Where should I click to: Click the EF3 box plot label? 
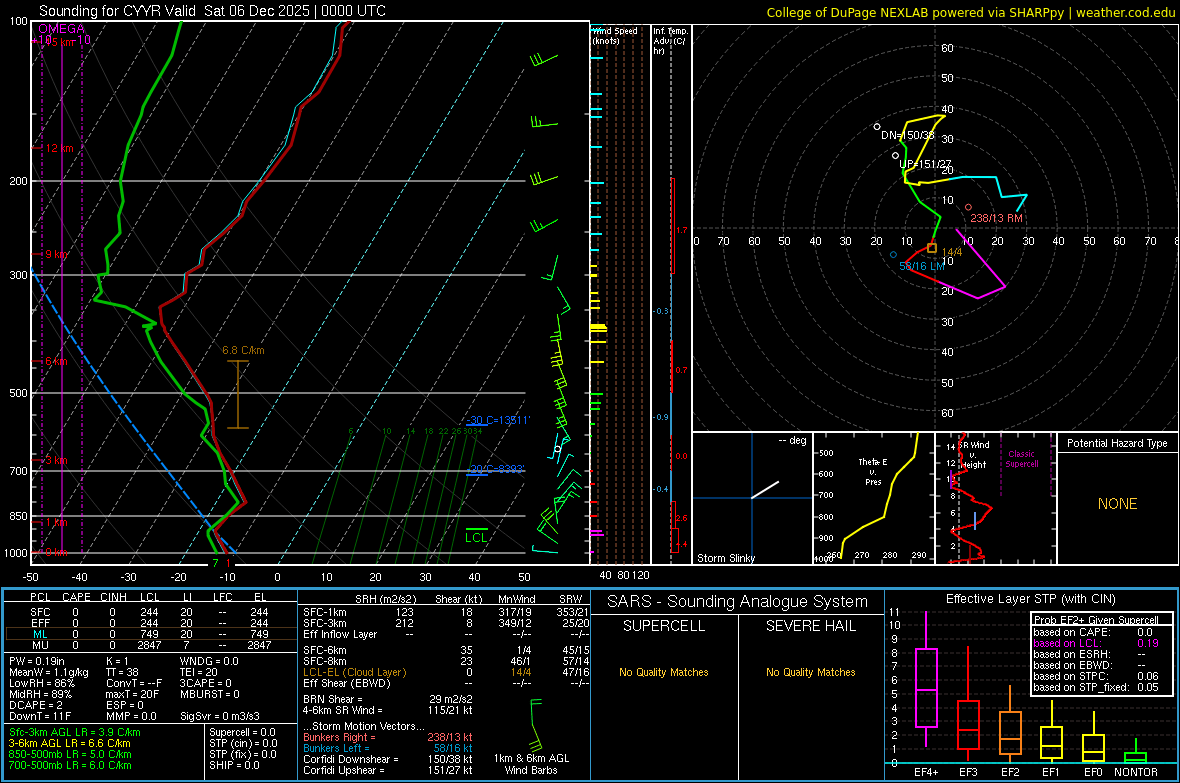coord(968,772)
